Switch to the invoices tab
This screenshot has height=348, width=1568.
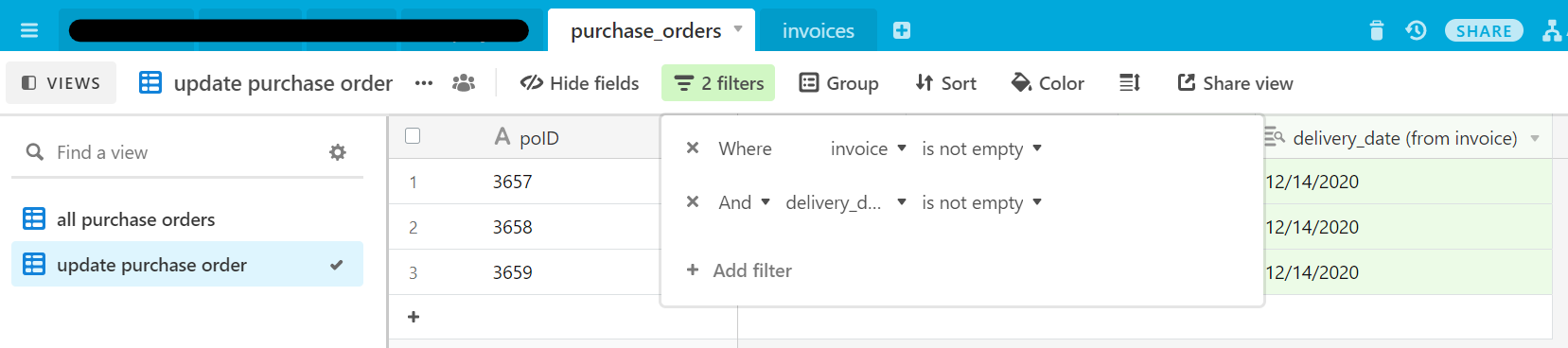pos(819,31)
